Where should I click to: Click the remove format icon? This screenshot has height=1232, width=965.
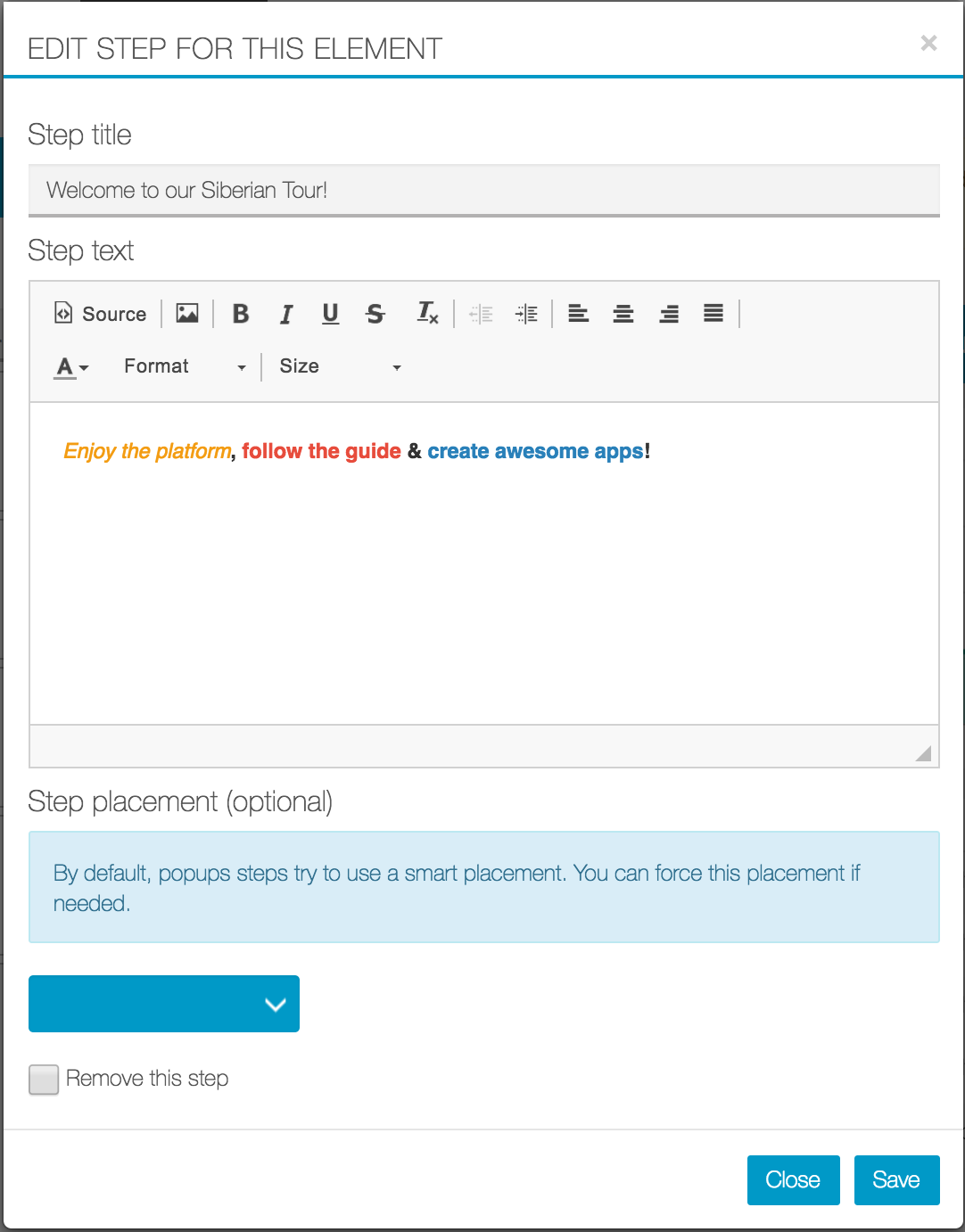pos(428,314)
